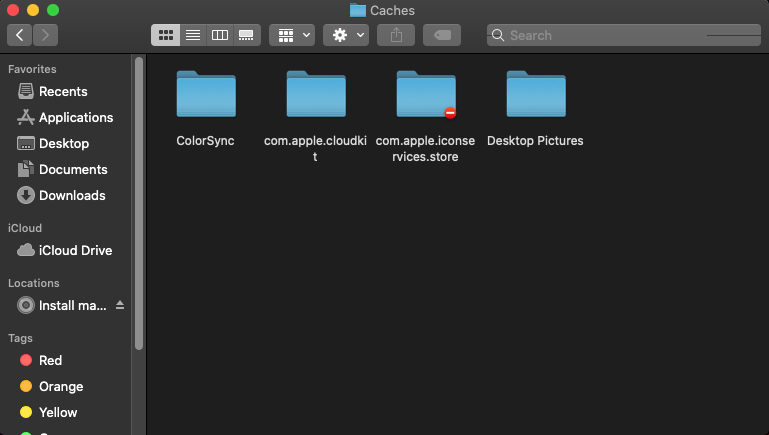
Task: Click the Caches folder icon in title bar
Action: coord(358,10)
